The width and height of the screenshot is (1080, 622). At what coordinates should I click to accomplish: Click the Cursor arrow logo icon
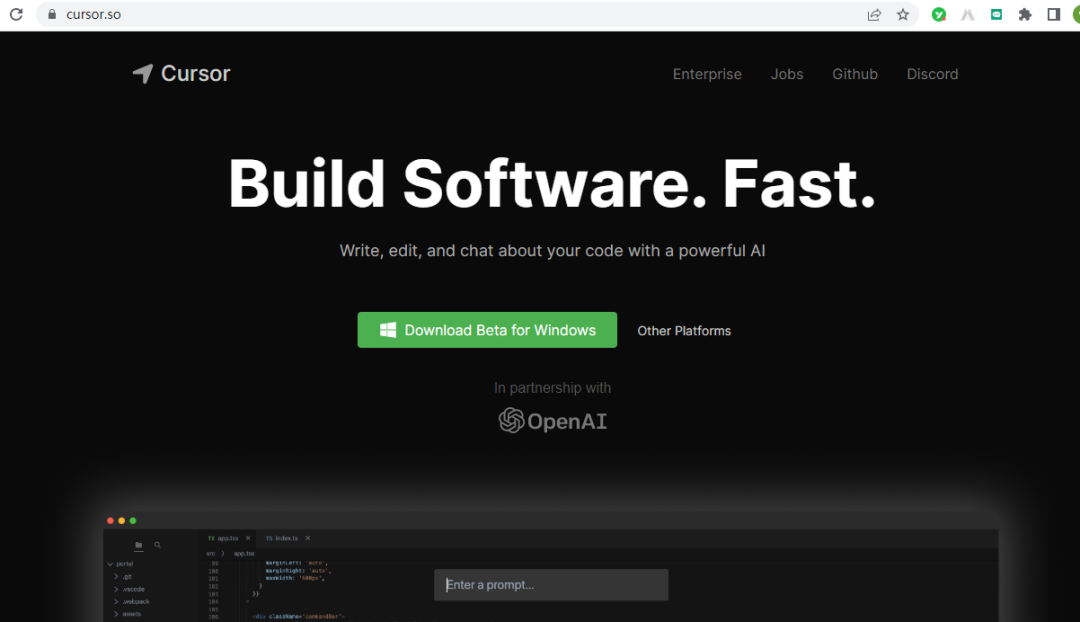tap(143, 74)
